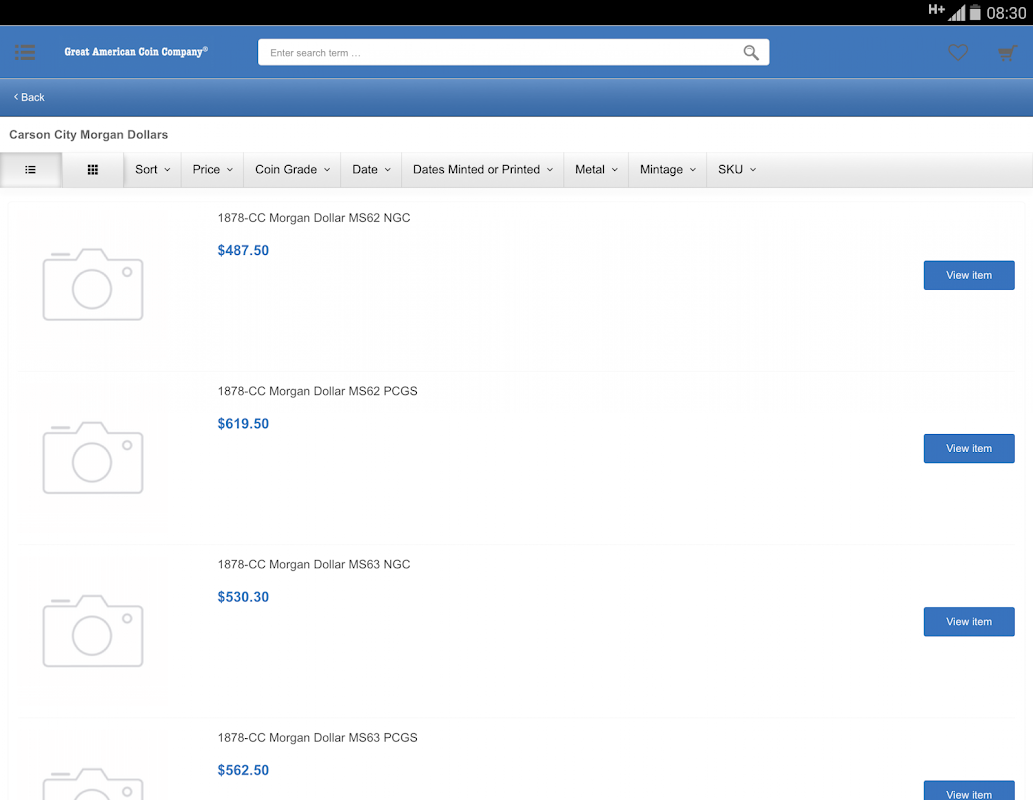Select title 1878-CC Morgan Dollar MS63 NGC

(314, 565)
